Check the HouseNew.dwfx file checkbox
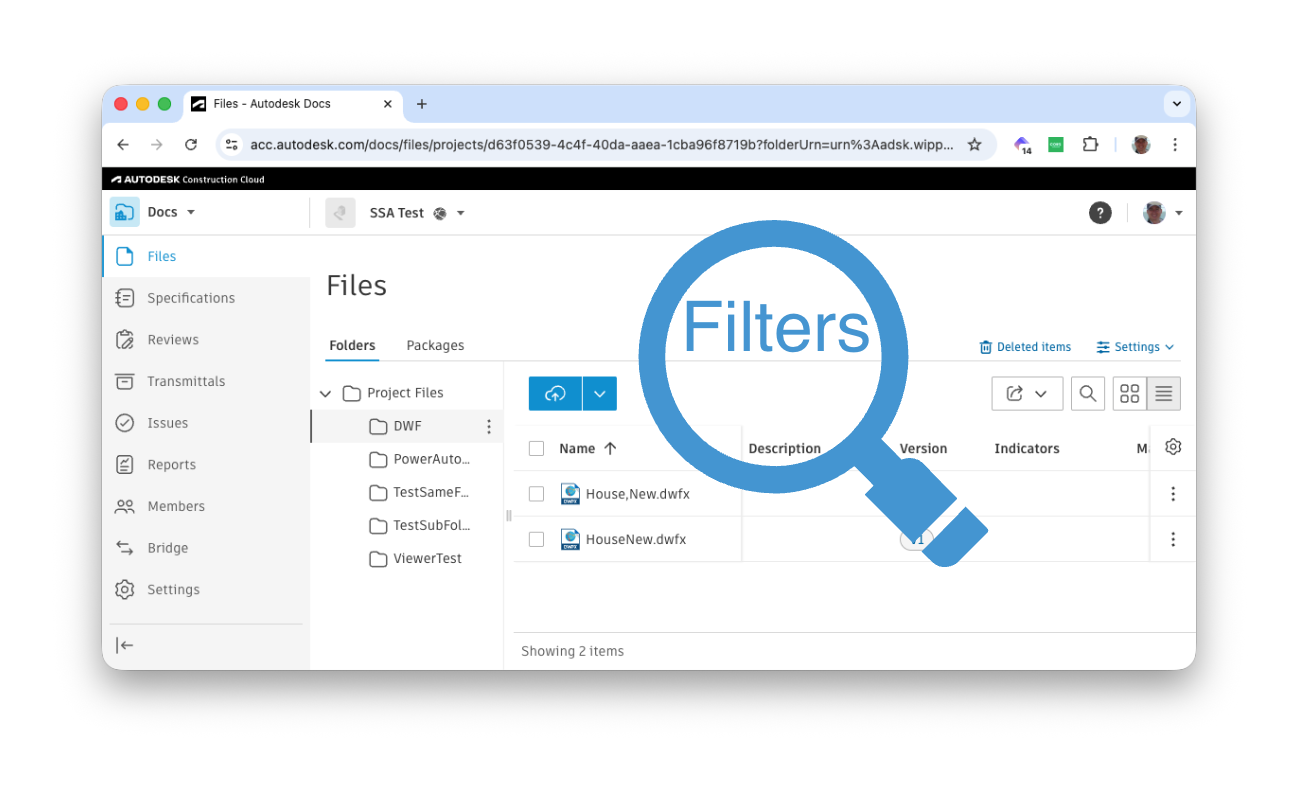Image resolution: width=1300 pixels, height=792 pixels. point(536,540)
